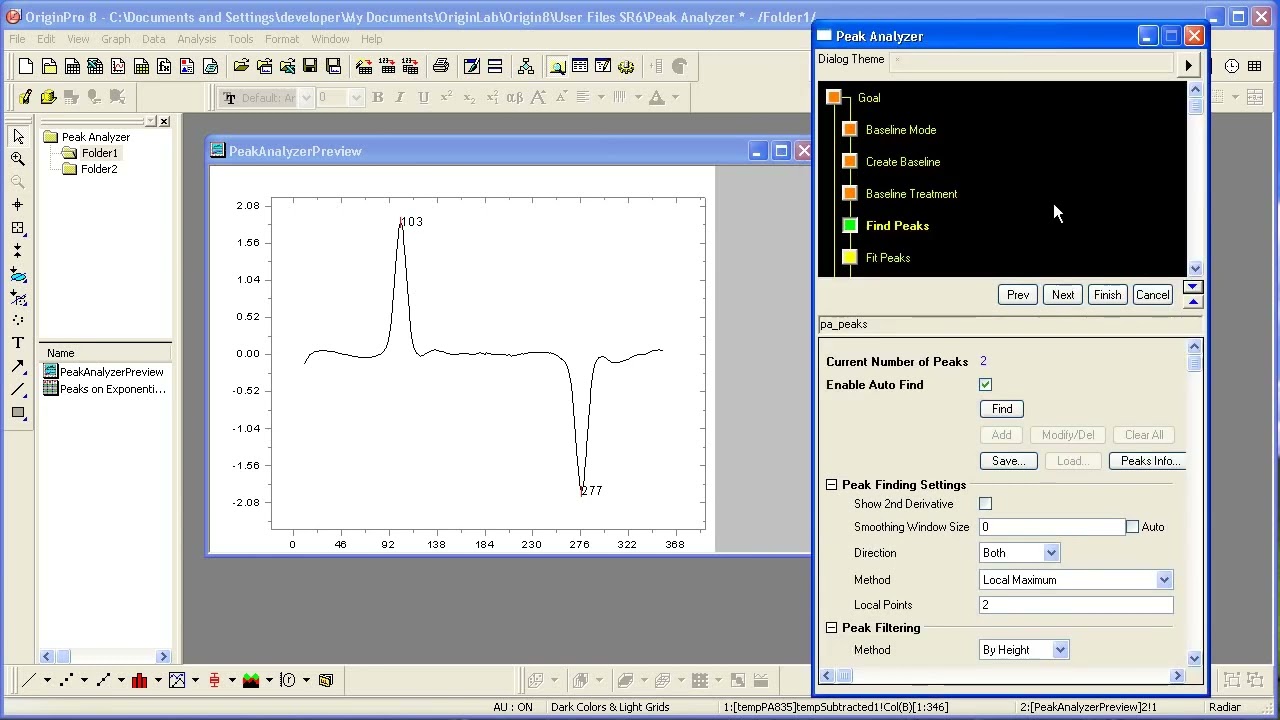Viewport: 1280px width, 720px height.
Task: Click the Finish button
Action: (1107, 295)
